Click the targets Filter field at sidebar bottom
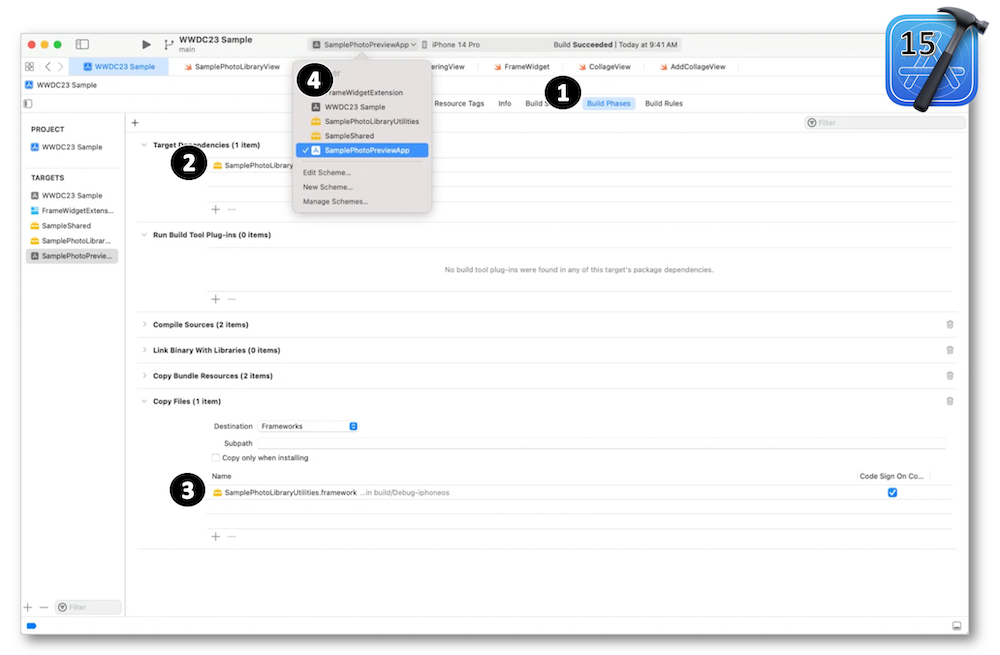 (88, 607)
